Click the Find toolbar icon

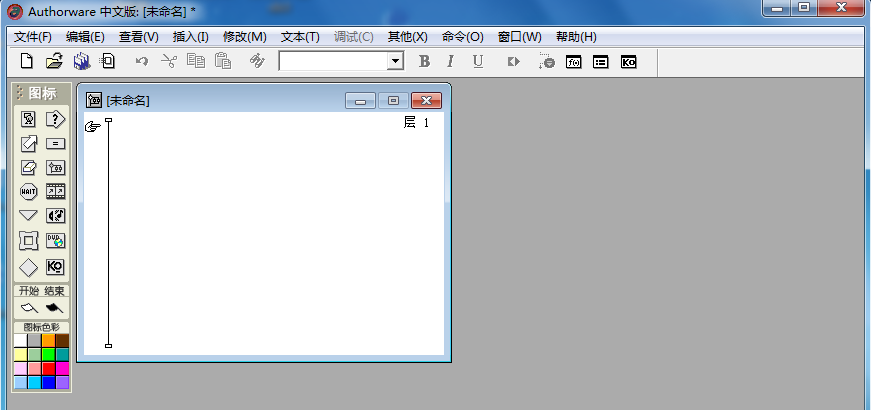click(x=257, y=61)
